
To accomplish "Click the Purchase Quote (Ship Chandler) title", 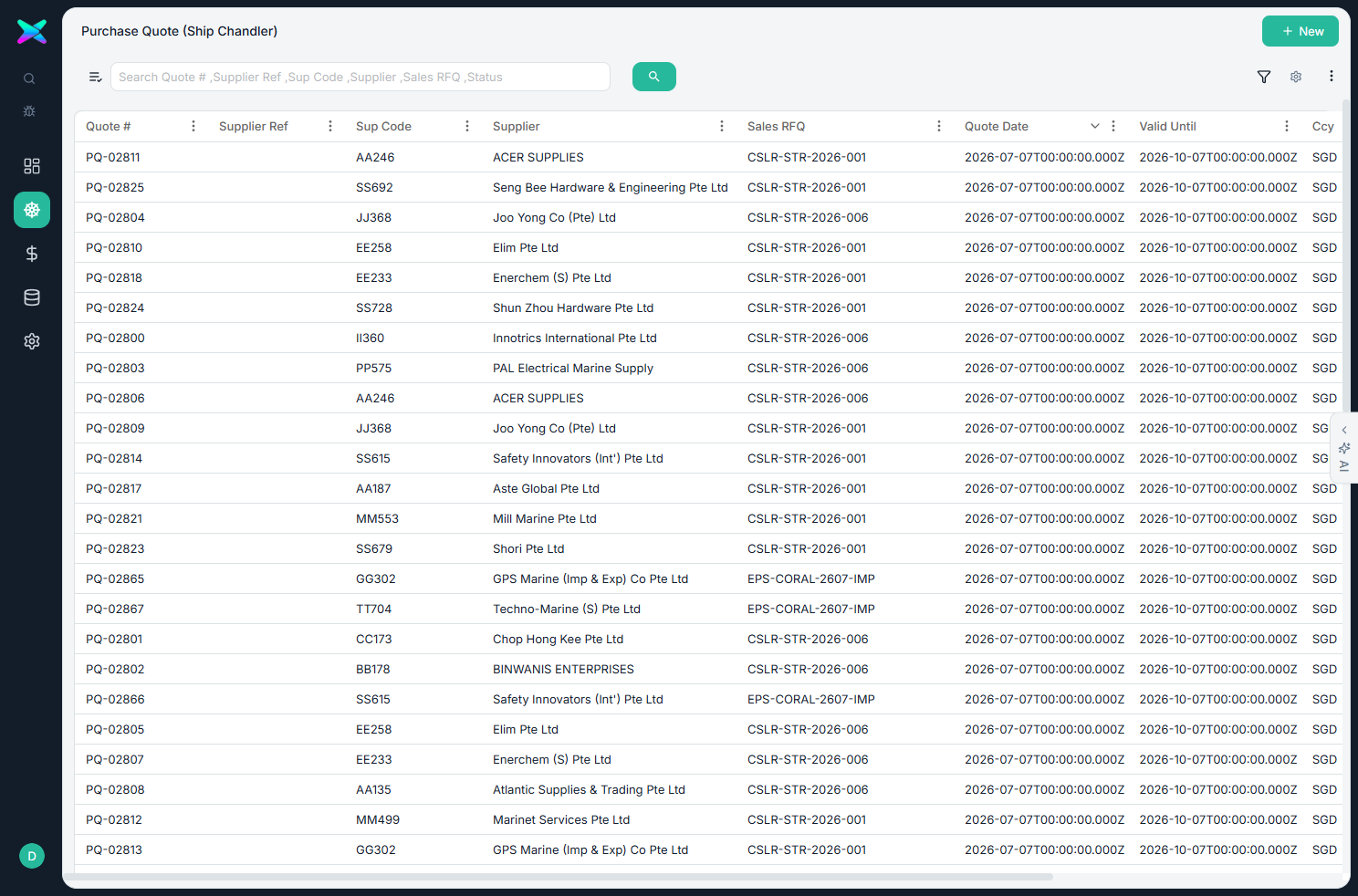I will tap(179, 31).
